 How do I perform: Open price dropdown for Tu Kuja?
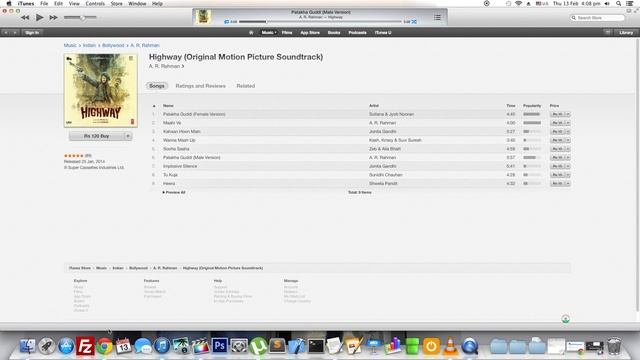click(568, 175)
